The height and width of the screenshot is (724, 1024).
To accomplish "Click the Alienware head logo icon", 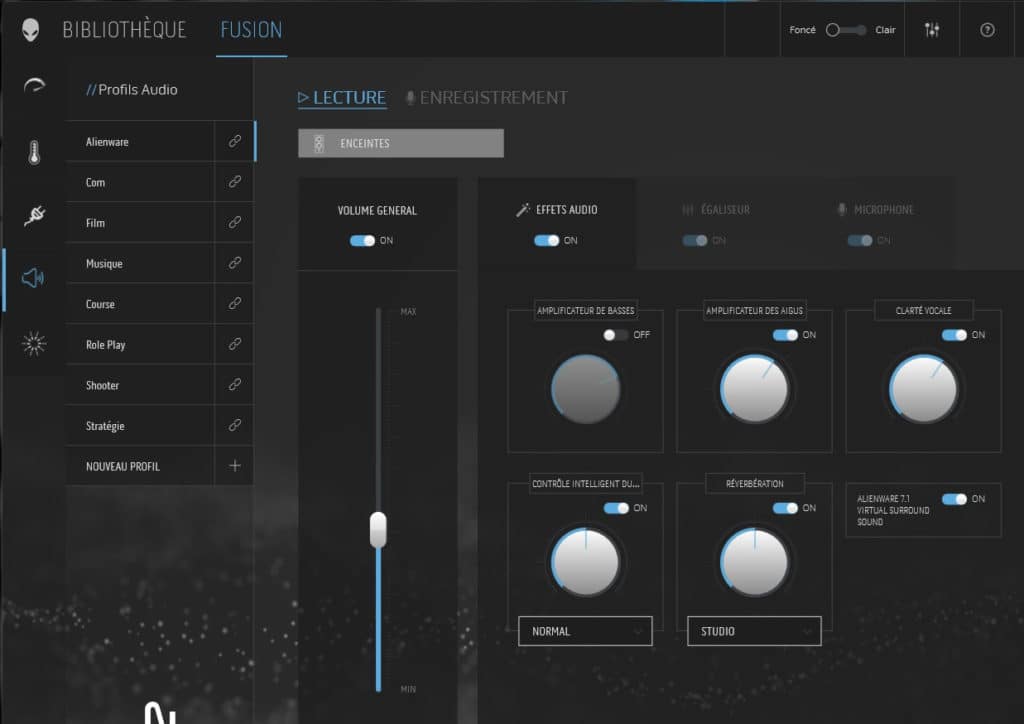I will tap(31, 29).
